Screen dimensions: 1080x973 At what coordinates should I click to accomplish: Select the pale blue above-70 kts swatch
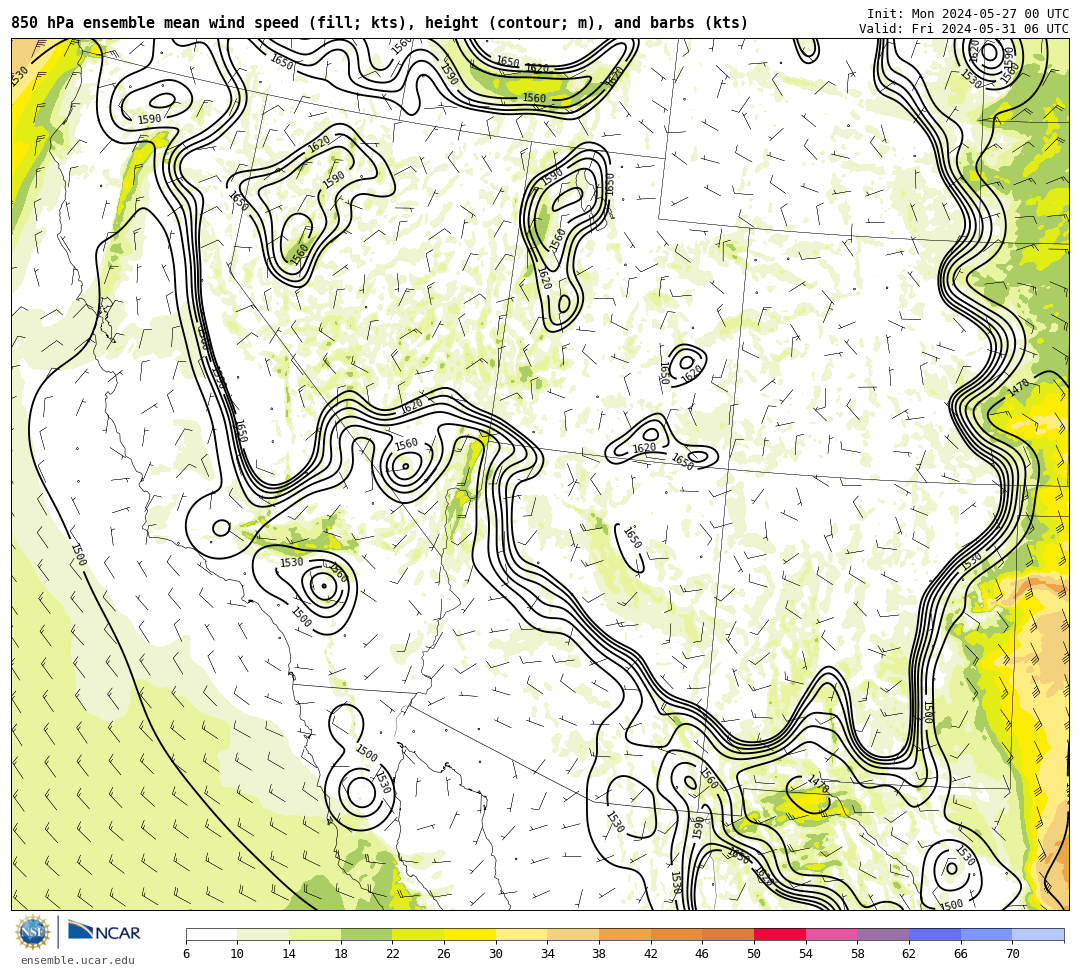point(1038,934)
